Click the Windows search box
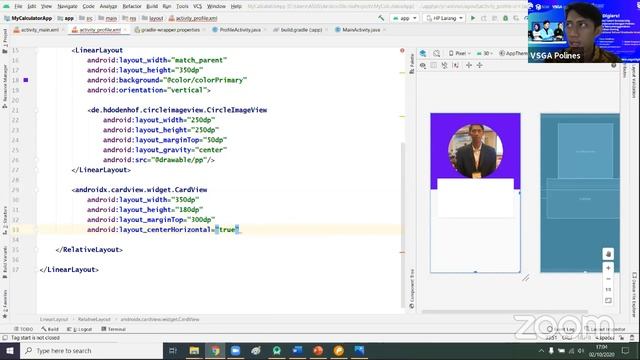 tap(91, 351)
